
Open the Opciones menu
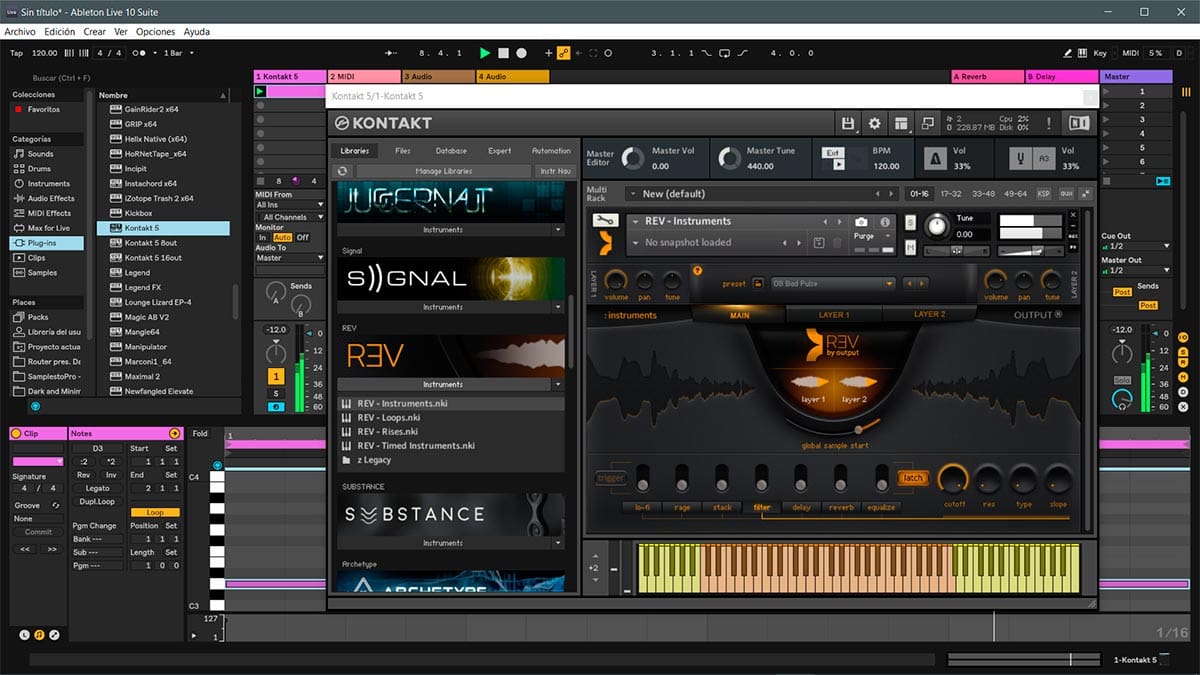pos(155,32)
